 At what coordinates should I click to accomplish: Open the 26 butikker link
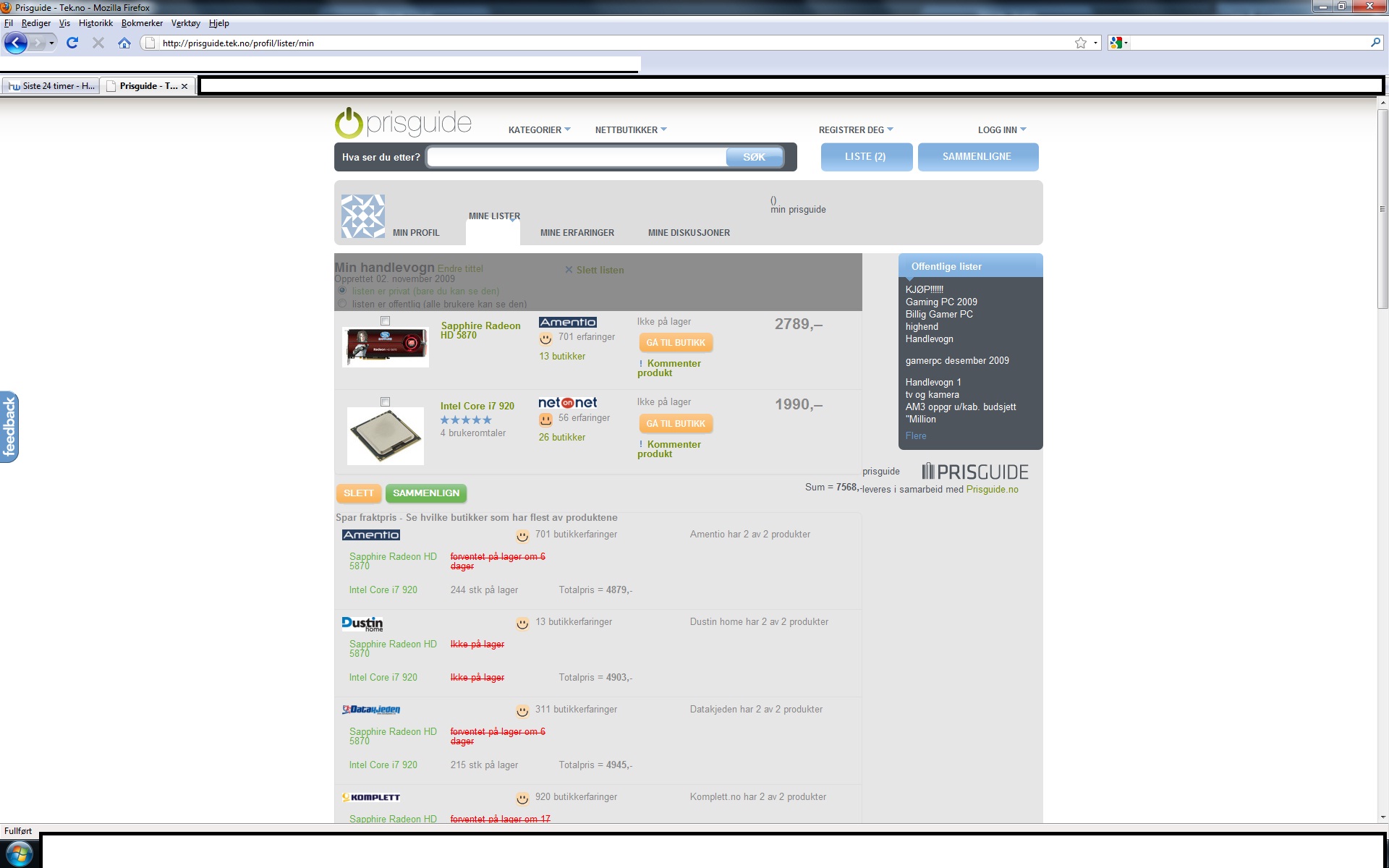click(x=562, y=438)
